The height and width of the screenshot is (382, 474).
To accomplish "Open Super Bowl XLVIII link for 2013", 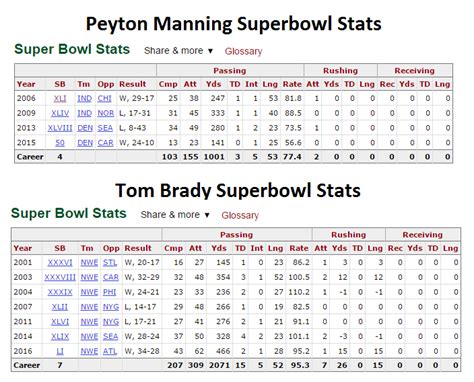I will 60,128.
